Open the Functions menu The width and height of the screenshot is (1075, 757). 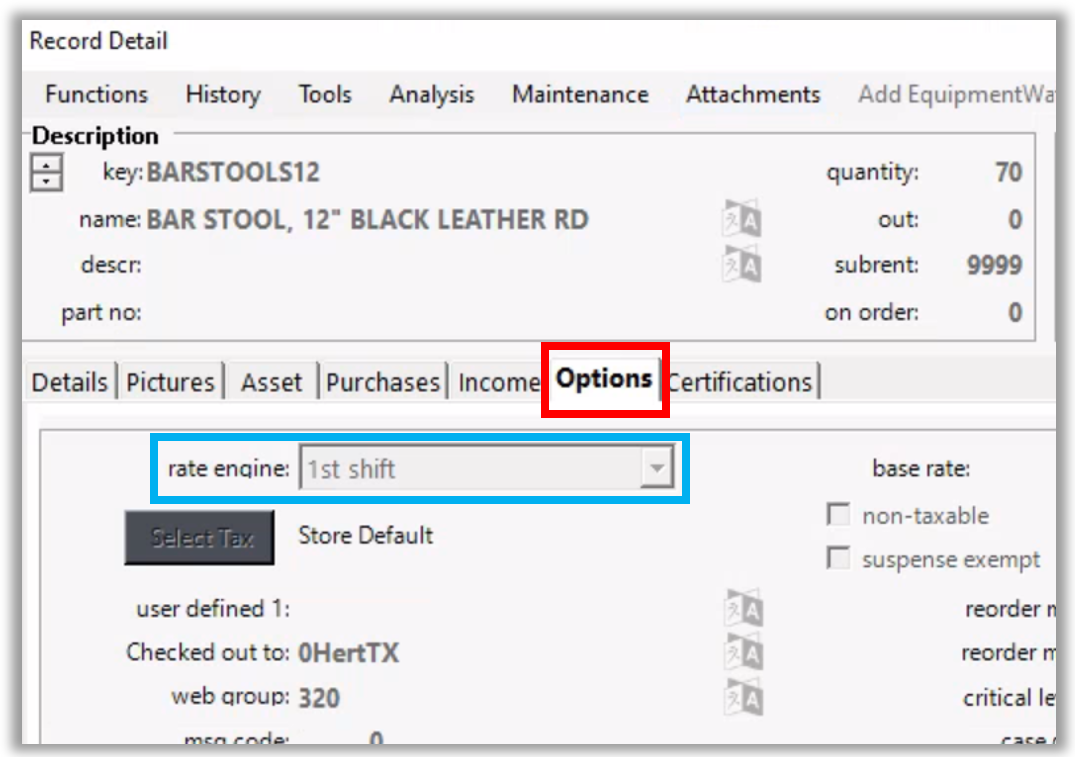point(96,94)
